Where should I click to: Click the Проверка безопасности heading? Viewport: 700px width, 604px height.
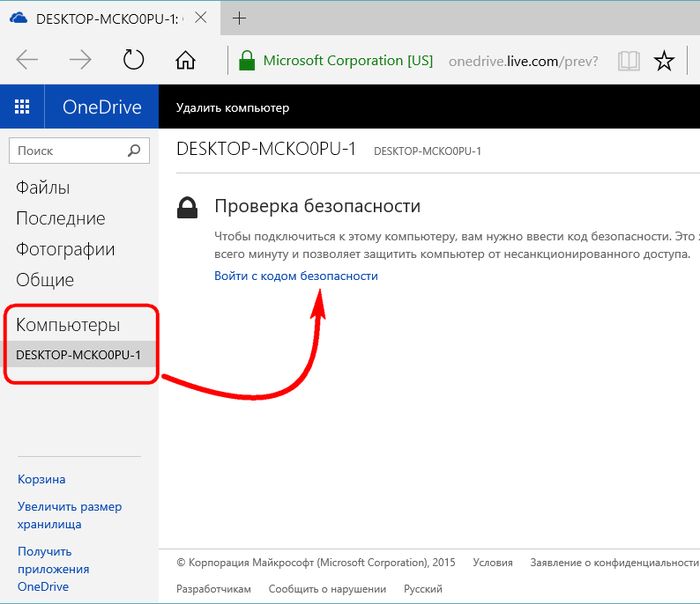point(317,206)
